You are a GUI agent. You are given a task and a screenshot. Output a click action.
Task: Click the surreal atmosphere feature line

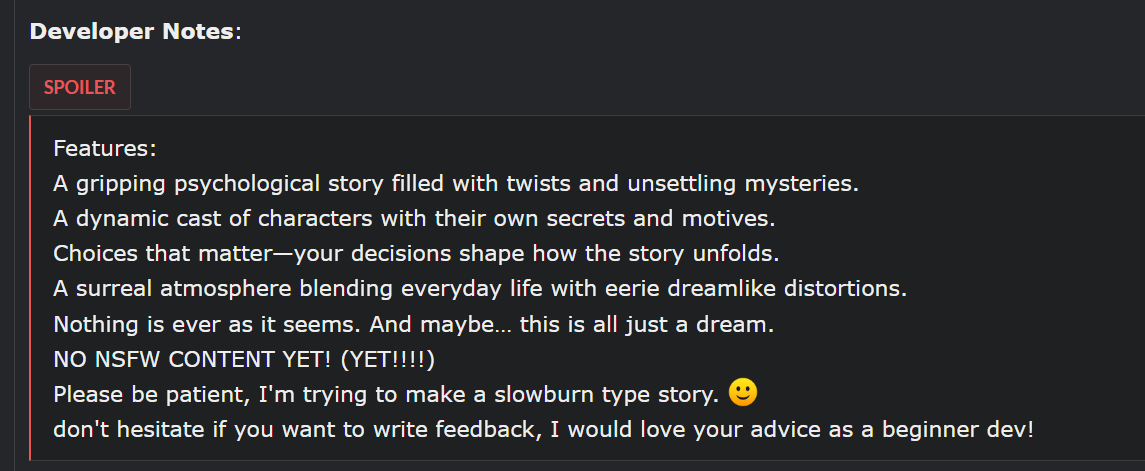coord(480,289)
